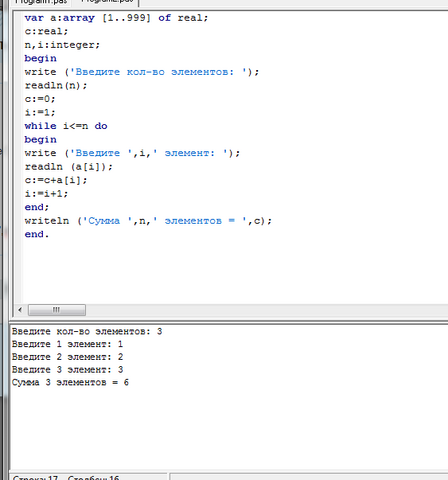Place cursor at final 'end.' line
The height and width of the screenshot is (480, 448).
[x=37, y=234]
